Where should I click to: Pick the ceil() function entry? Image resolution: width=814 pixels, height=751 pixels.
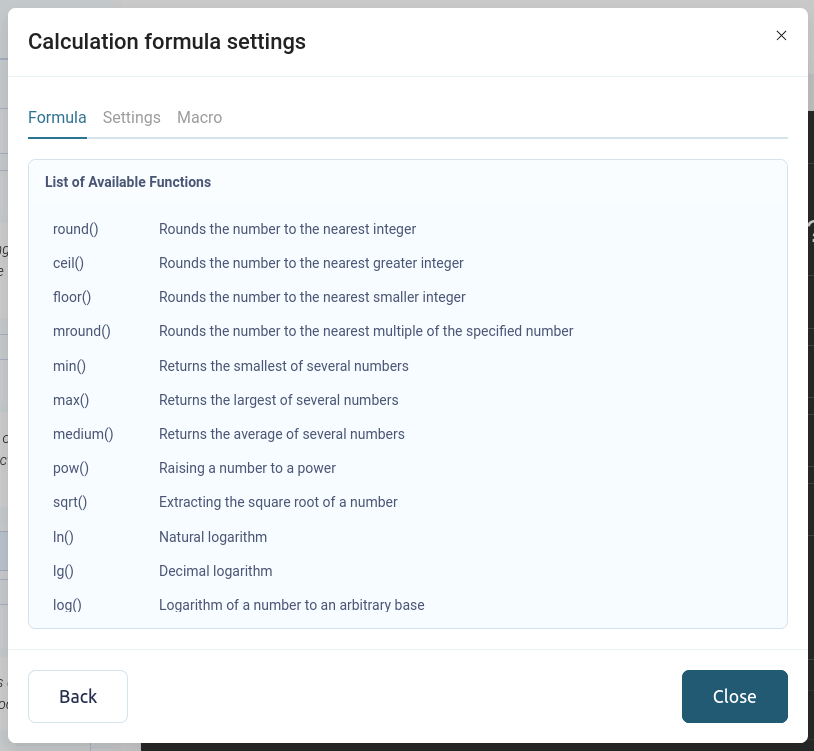[x=68, y=263]
